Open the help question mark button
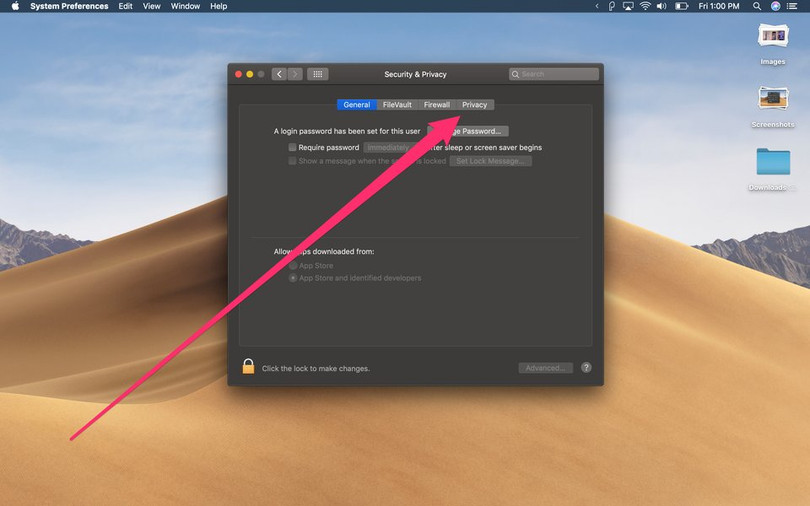This screenshot has height=506, width=810. pos(586,368)
